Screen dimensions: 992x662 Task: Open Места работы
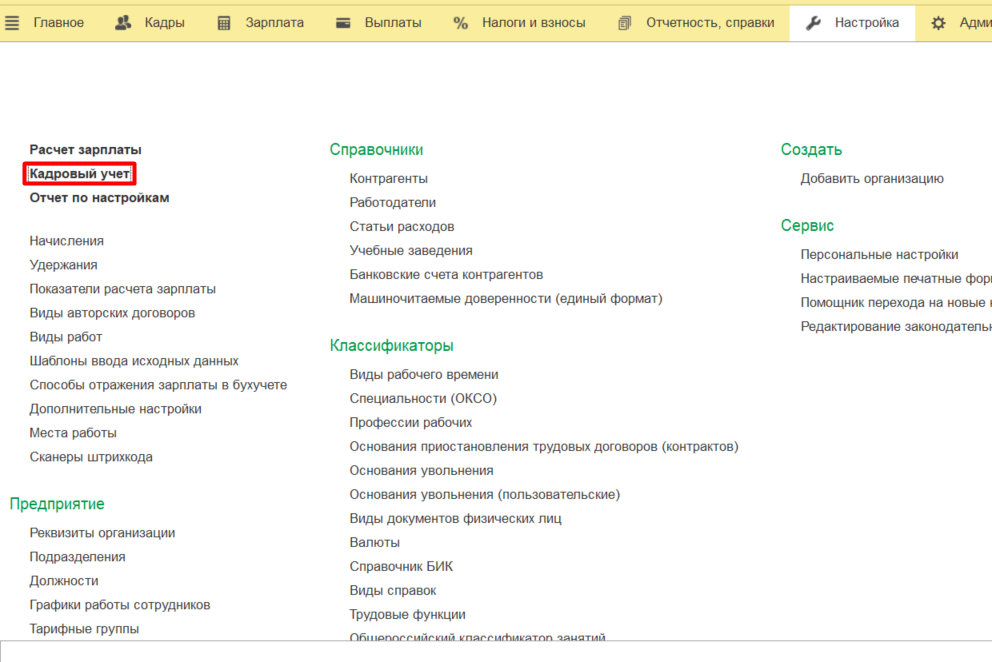click(x=73, y=434)
